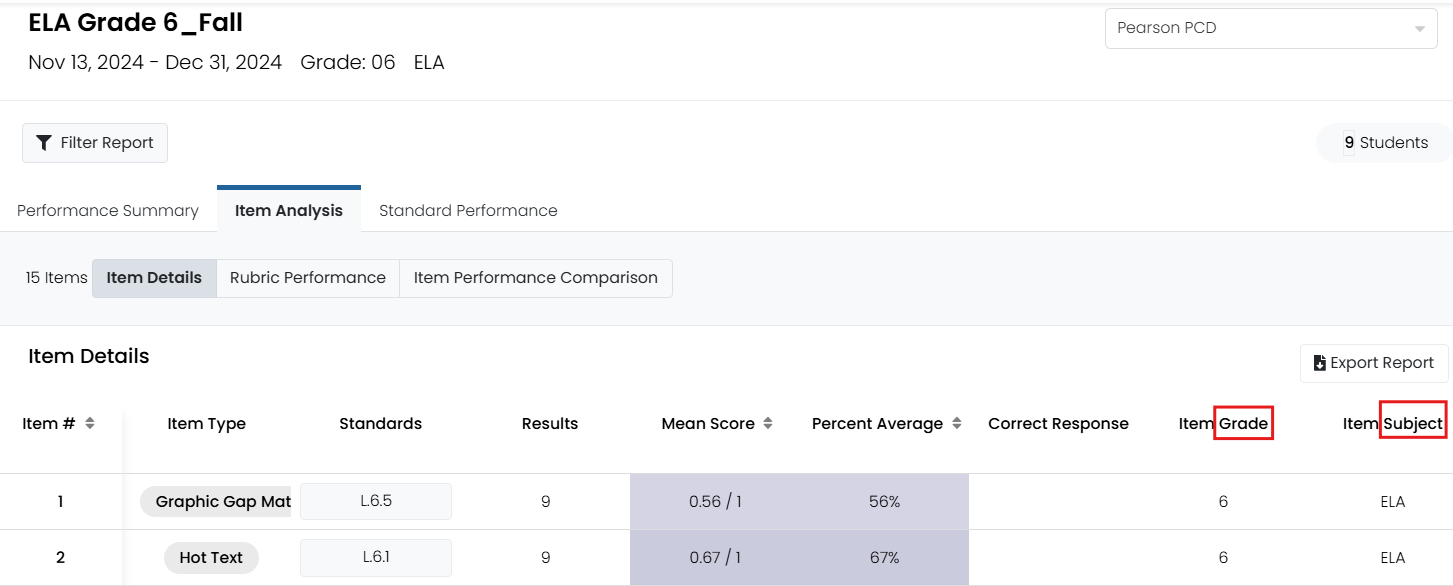Switch to the Standard Performance tab
The image size is (1453, 586).
pyautogui.click(x=468, y=210)
